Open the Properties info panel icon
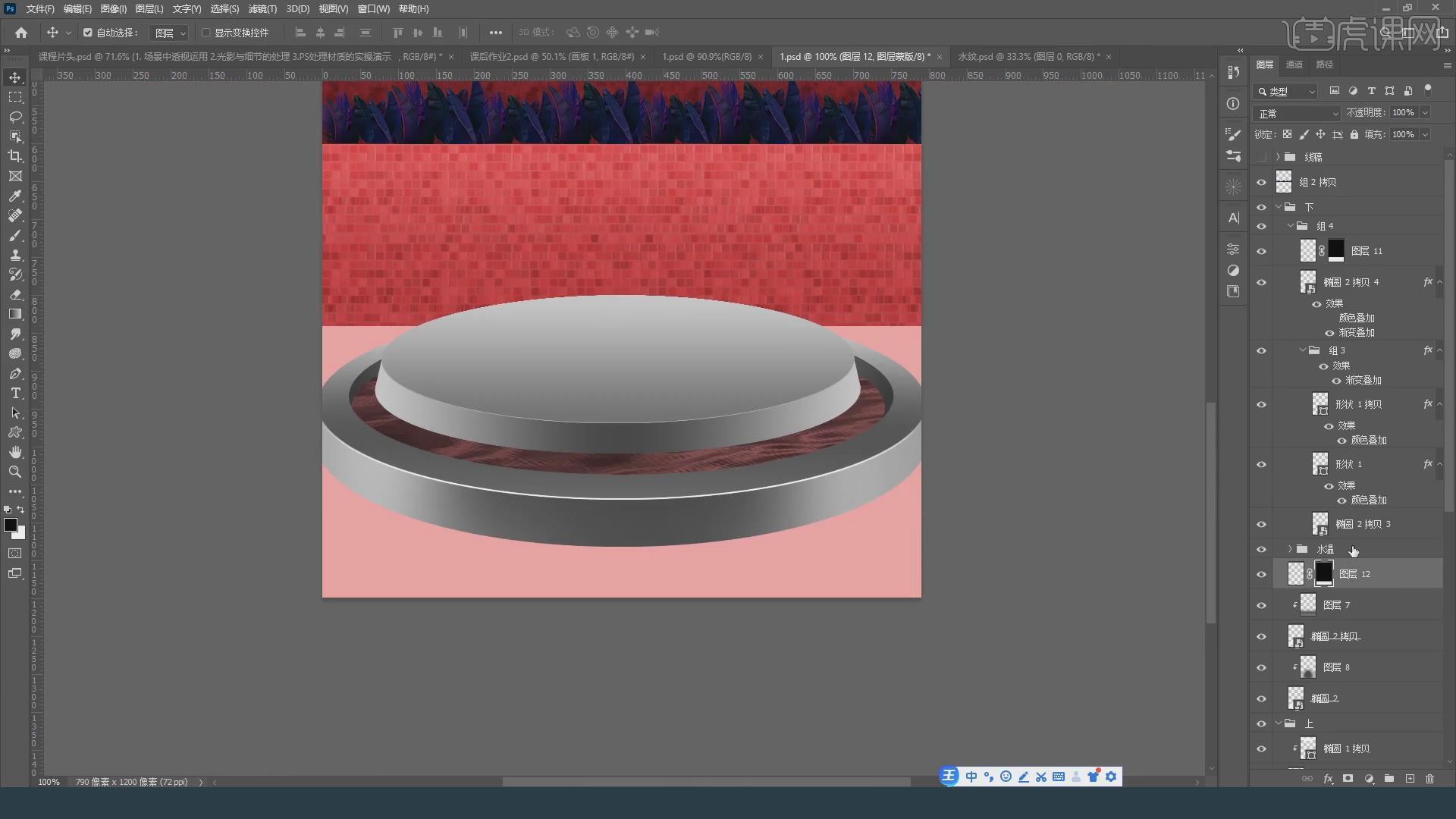The width and height of the screenshot is (1456, 819). point(1234,104)
